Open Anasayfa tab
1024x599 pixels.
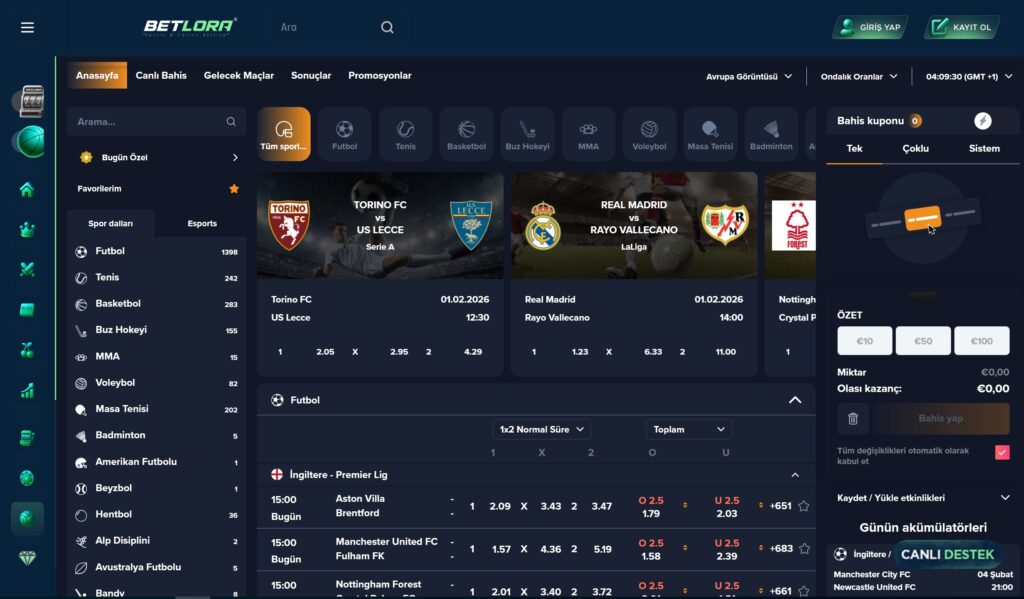(x=97, y=76)
